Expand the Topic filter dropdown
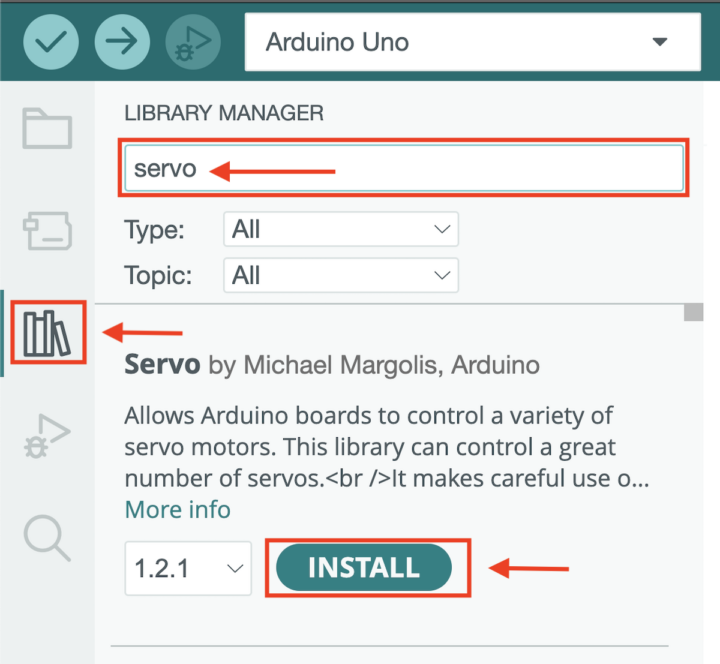 pyautogui.click(x=341, y=276)
